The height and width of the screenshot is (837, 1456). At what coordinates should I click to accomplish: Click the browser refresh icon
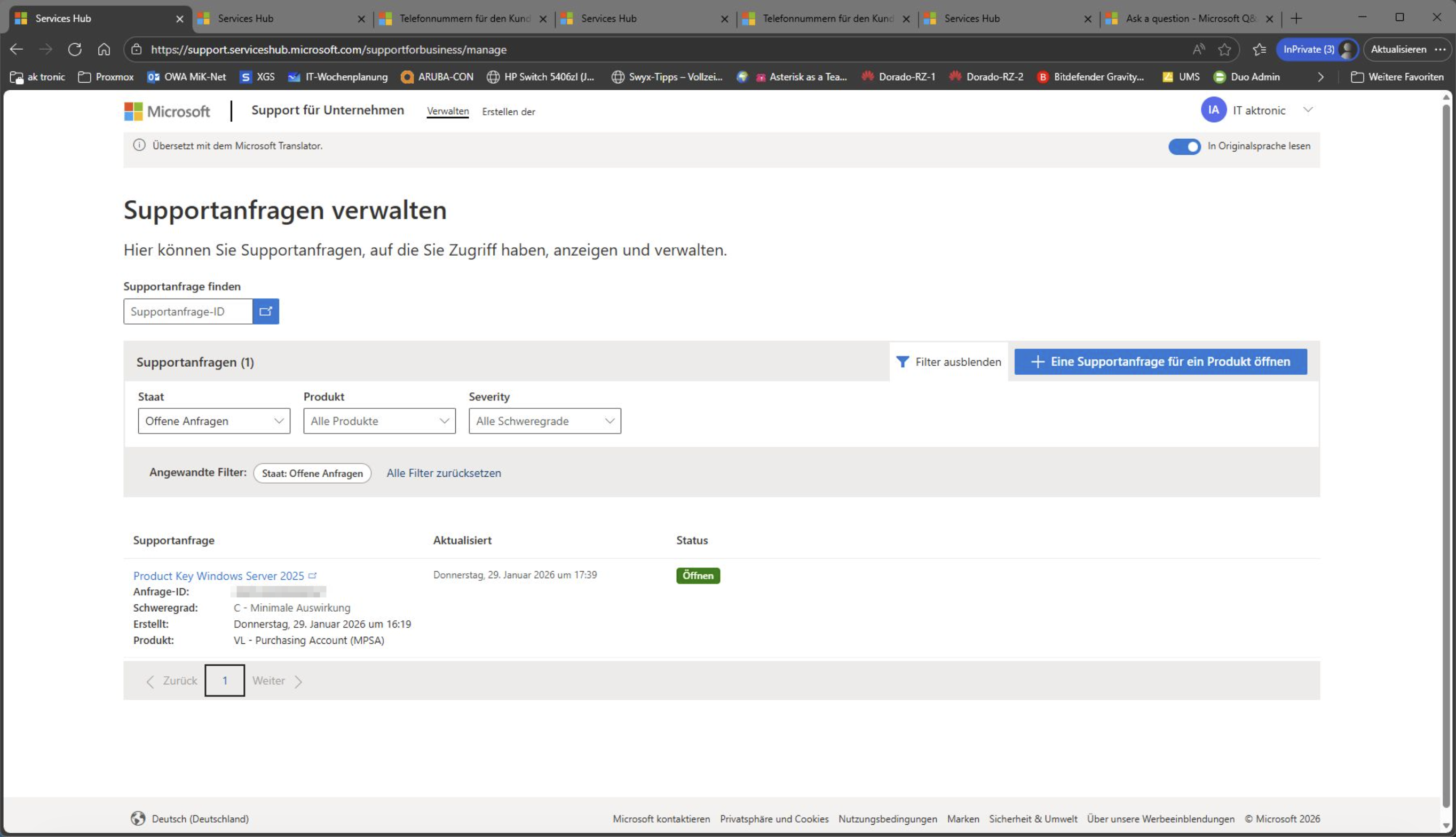tap(75, 50)
